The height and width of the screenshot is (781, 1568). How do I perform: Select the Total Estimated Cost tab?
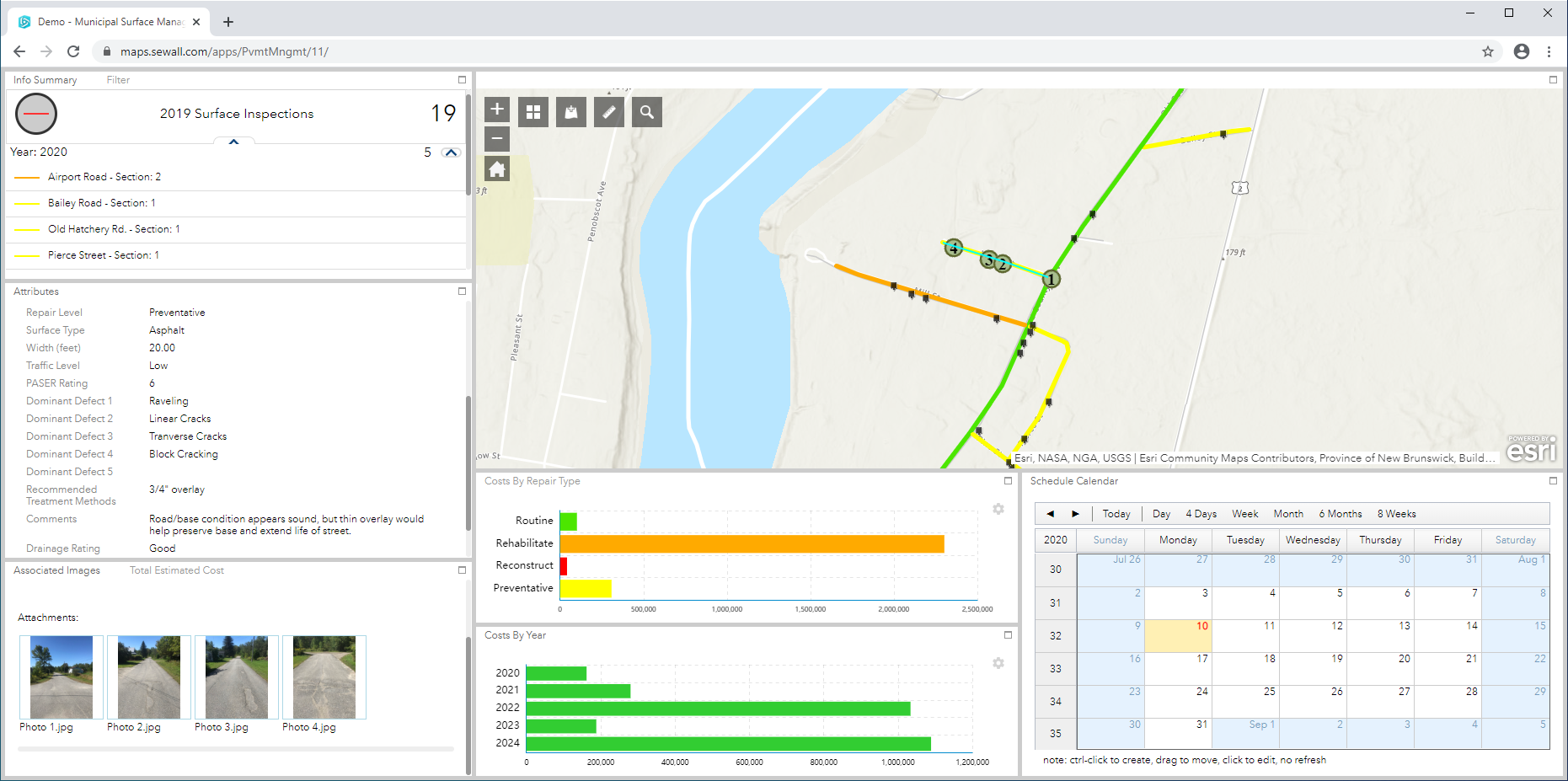pyautogui.click(x=176, y=570)
